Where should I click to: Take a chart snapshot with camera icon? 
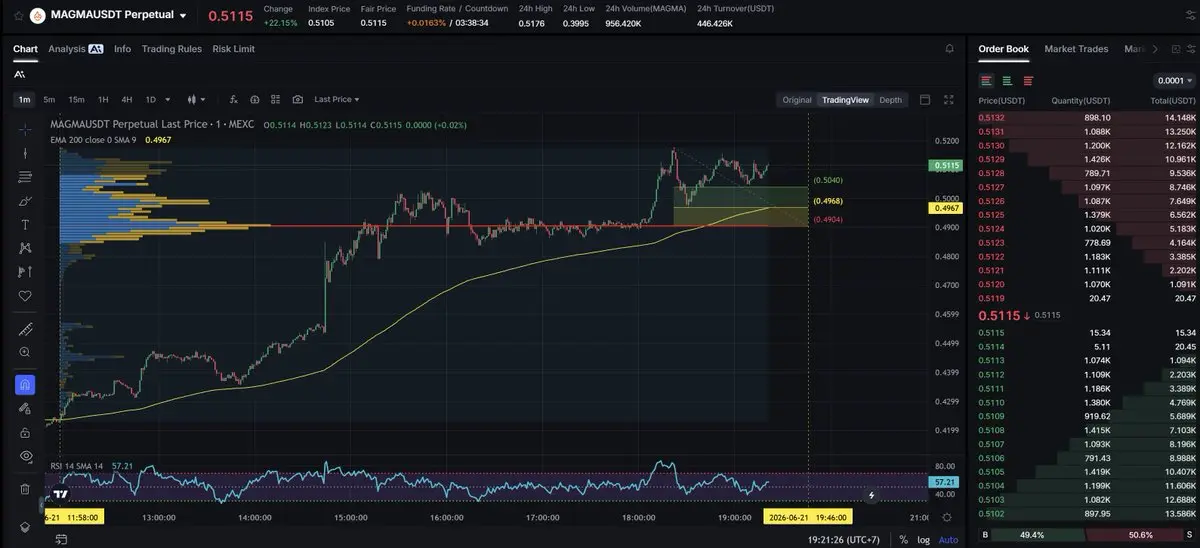point(298,99)
